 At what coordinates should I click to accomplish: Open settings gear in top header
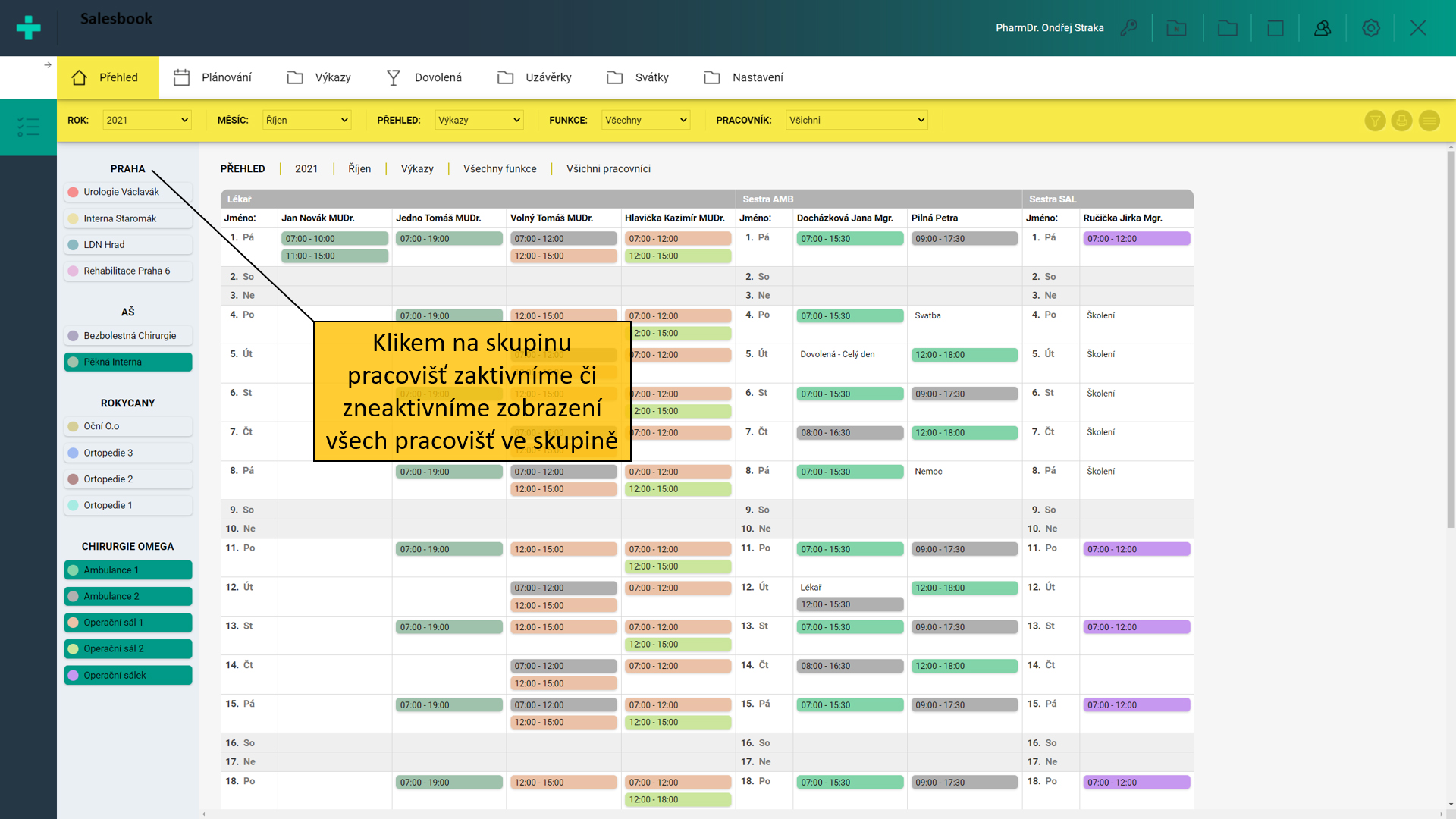[x=1370, y=28]
